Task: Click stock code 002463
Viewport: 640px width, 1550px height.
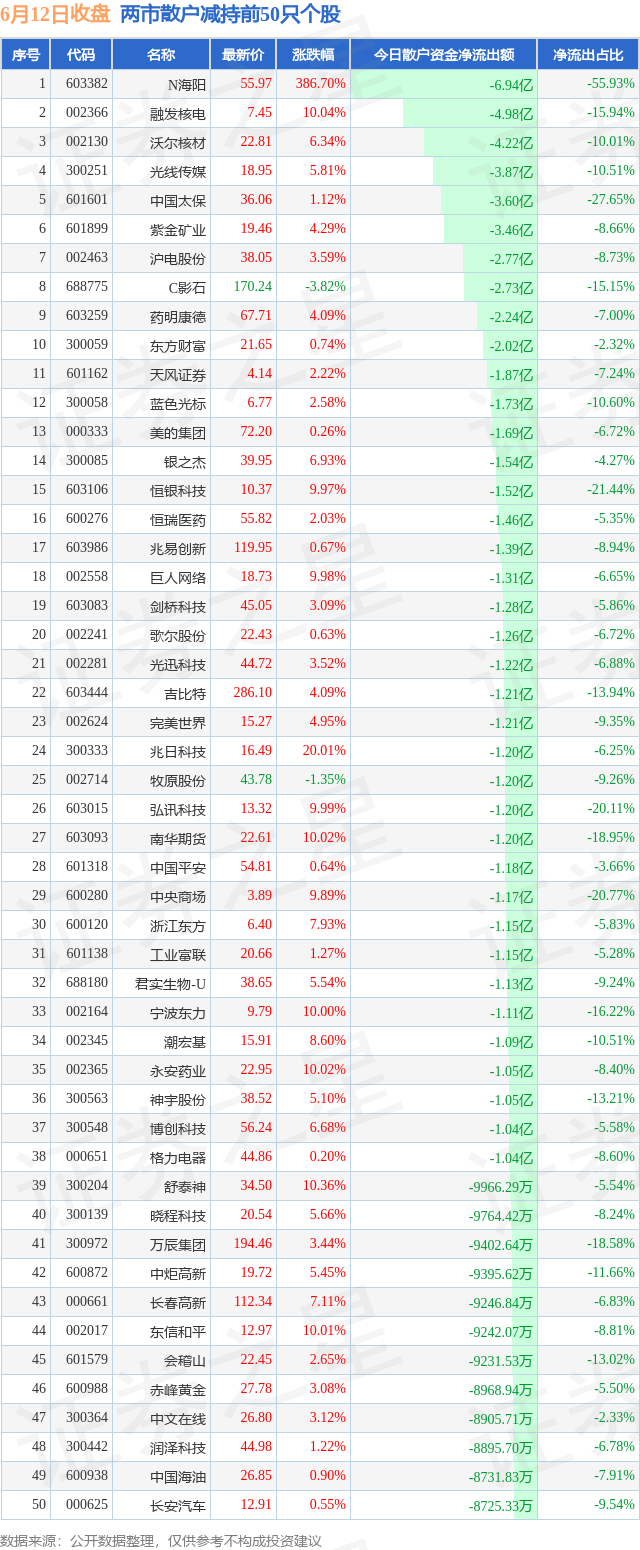Action: click(x=87, y=258)
